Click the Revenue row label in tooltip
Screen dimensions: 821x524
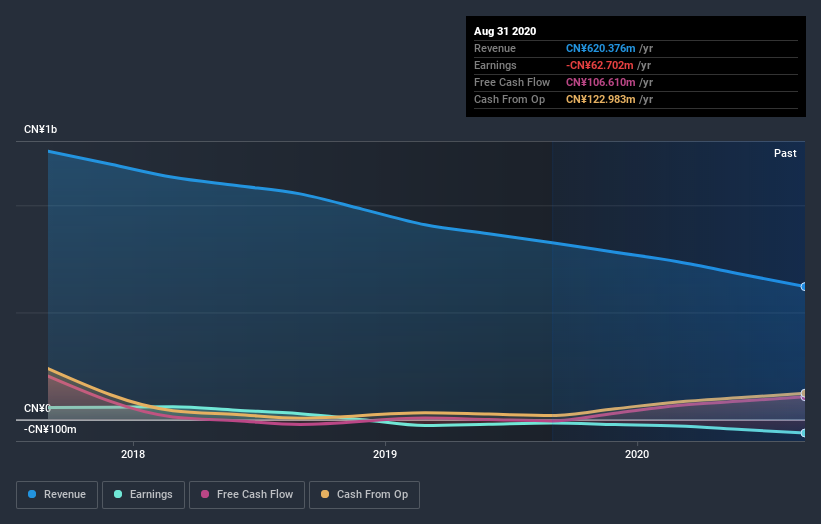pos(495,48)
